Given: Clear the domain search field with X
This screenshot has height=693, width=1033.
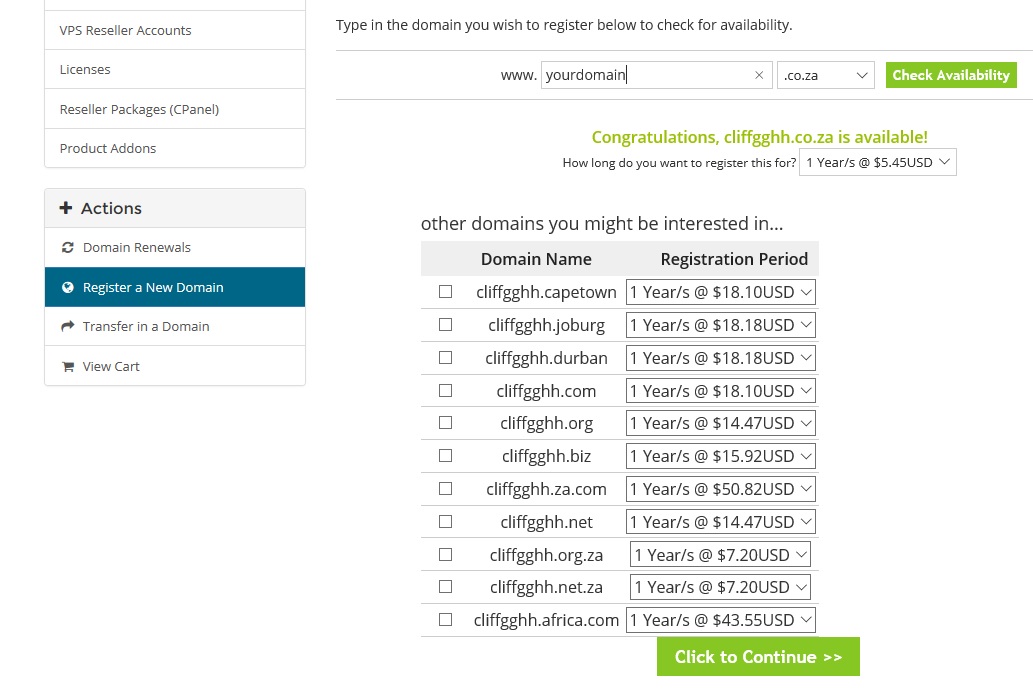Looking at the screenshot, I should (759, 75).
